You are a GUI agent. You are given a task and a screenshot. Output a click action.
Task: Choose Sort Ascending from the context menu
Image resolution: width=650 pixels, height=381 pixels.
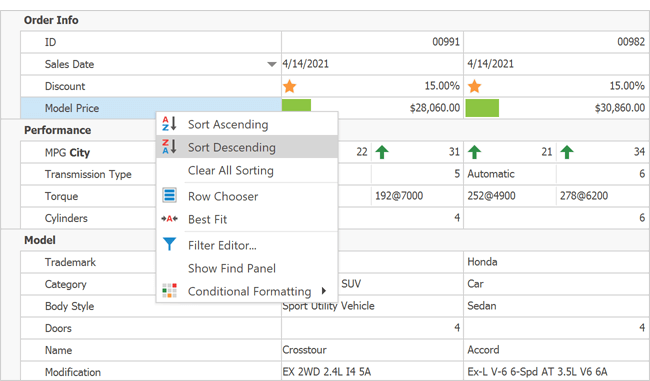point(247,124)
